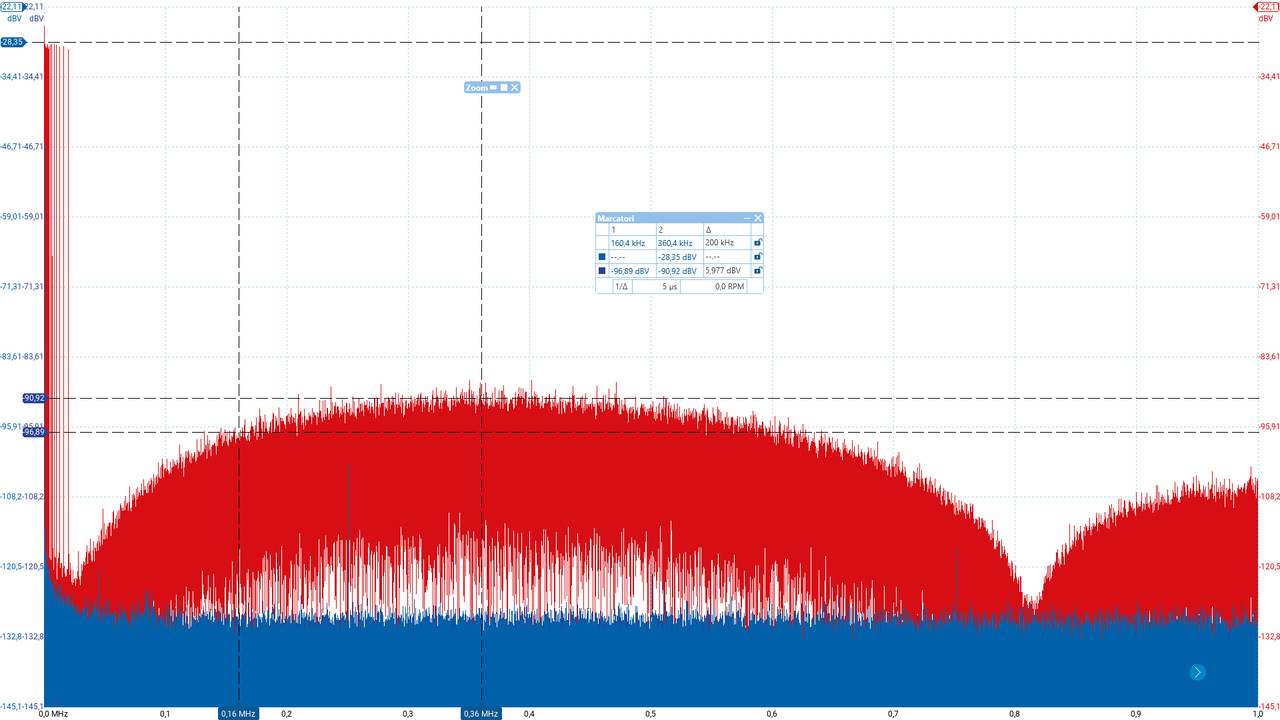1280x720 pixels.
Task: Expand the side panel with the blue chevron
Action: click(1197, 672)
